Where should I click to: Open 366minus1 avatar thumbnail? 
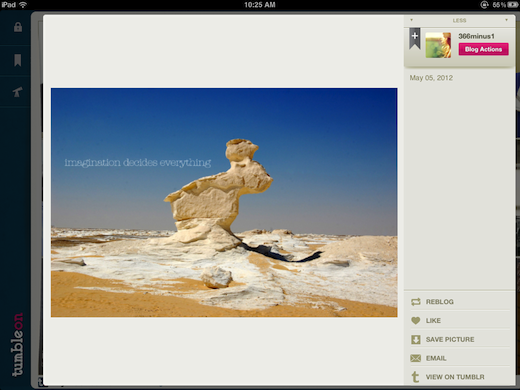[438, 45]
